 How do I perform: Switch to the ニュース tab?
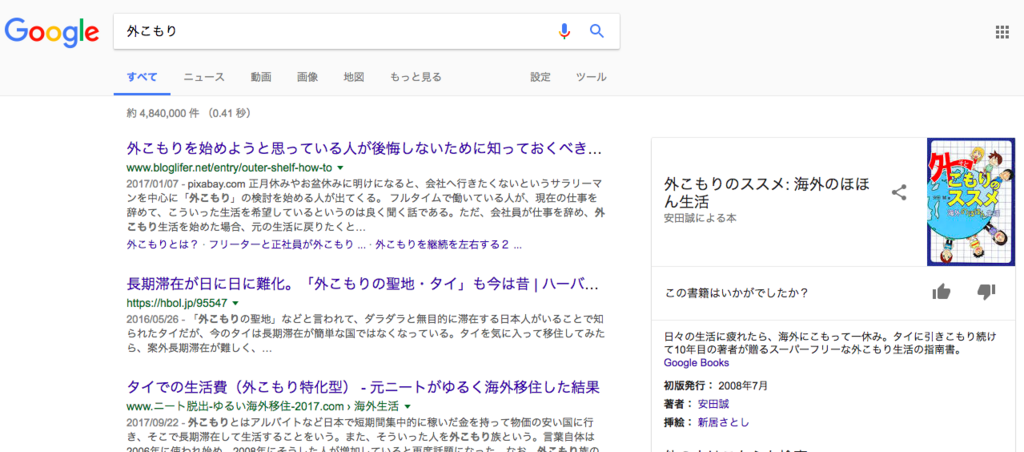coord(204,77)
